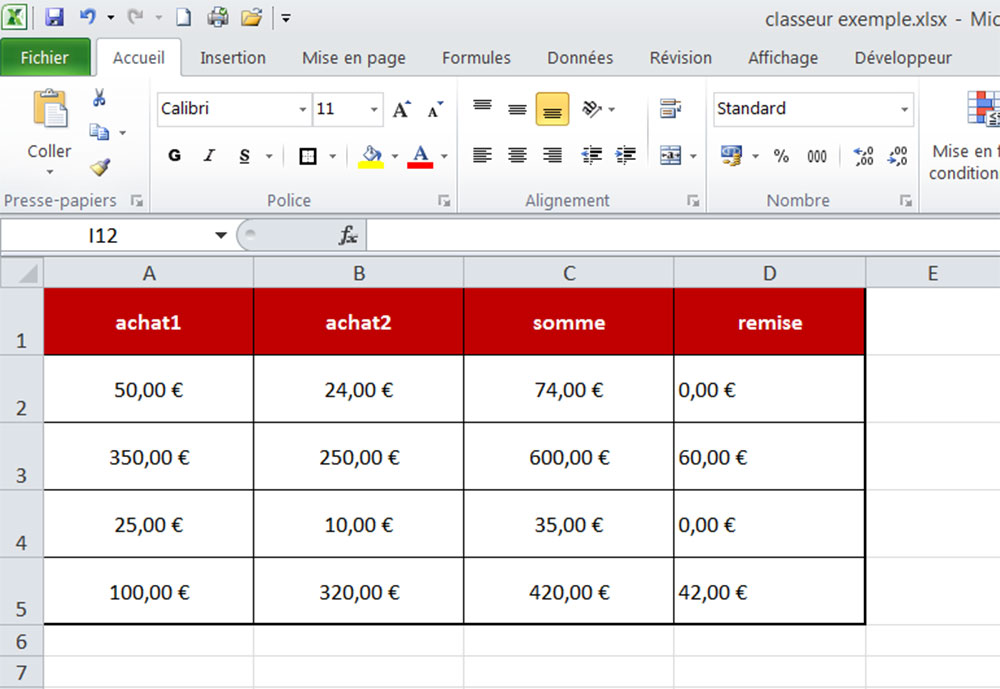Open print preview icon in quick access
The image size is (1000, 689).
217,17
